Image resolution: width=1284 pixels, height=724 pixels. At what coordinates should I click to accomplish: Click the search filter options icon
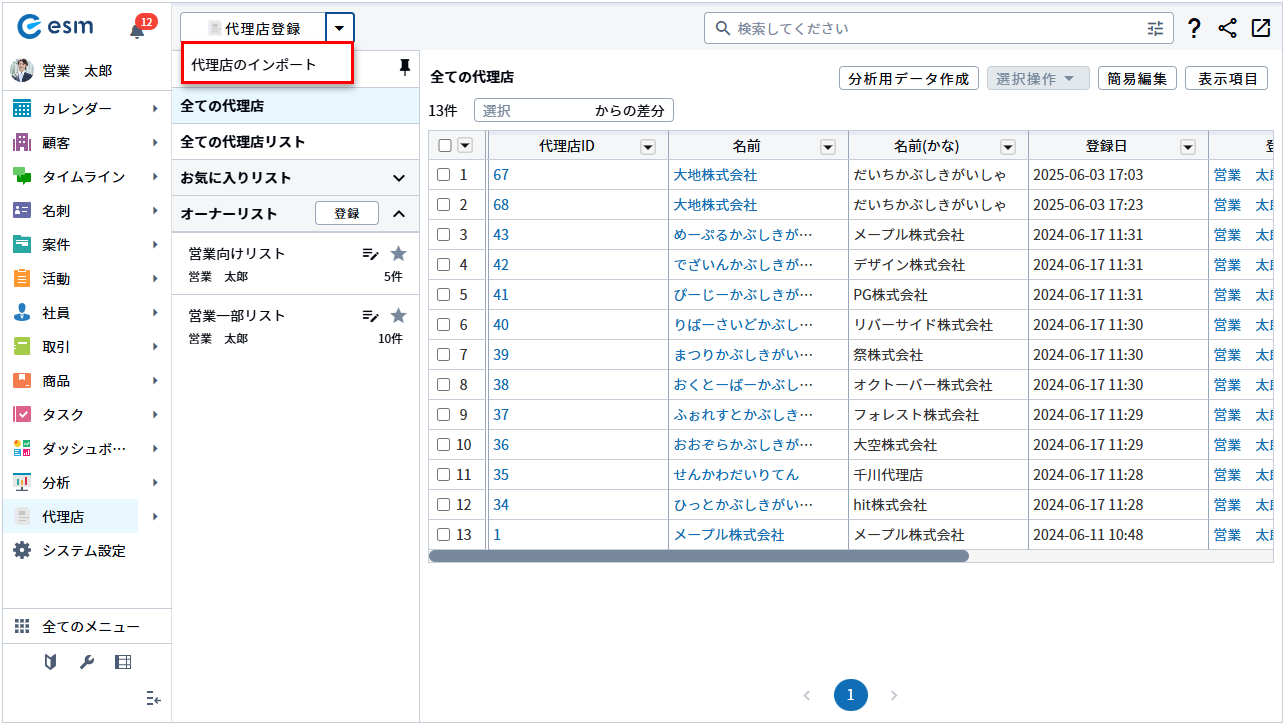(x=1155, y=29)
